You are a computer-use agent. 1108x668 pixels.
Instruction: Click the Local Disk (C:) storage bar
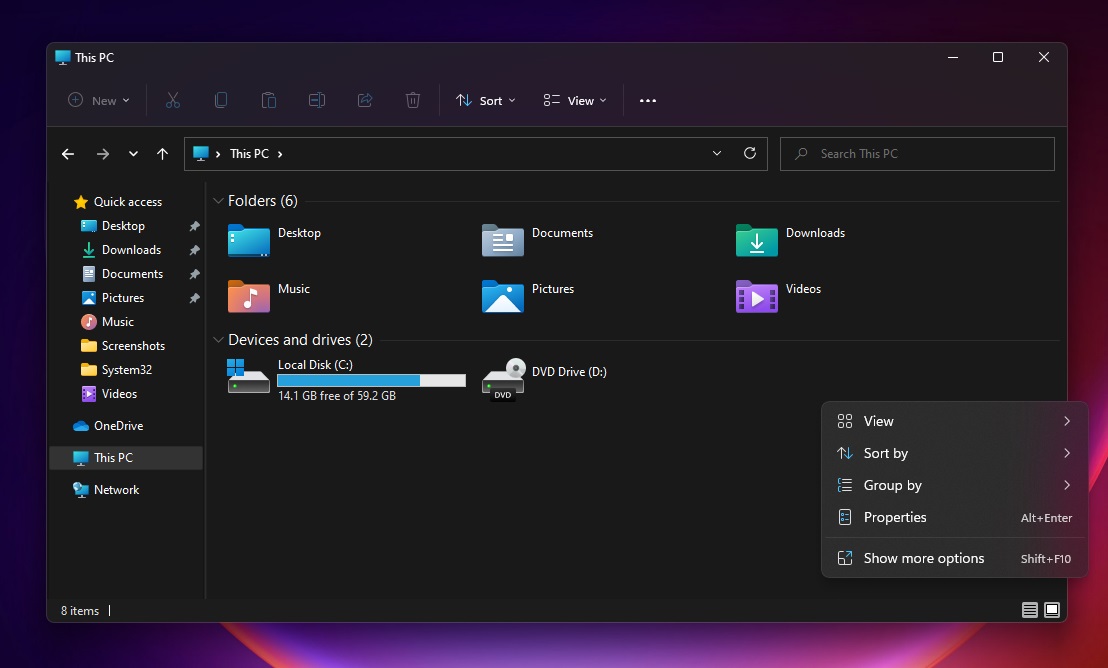pos(372,380)
